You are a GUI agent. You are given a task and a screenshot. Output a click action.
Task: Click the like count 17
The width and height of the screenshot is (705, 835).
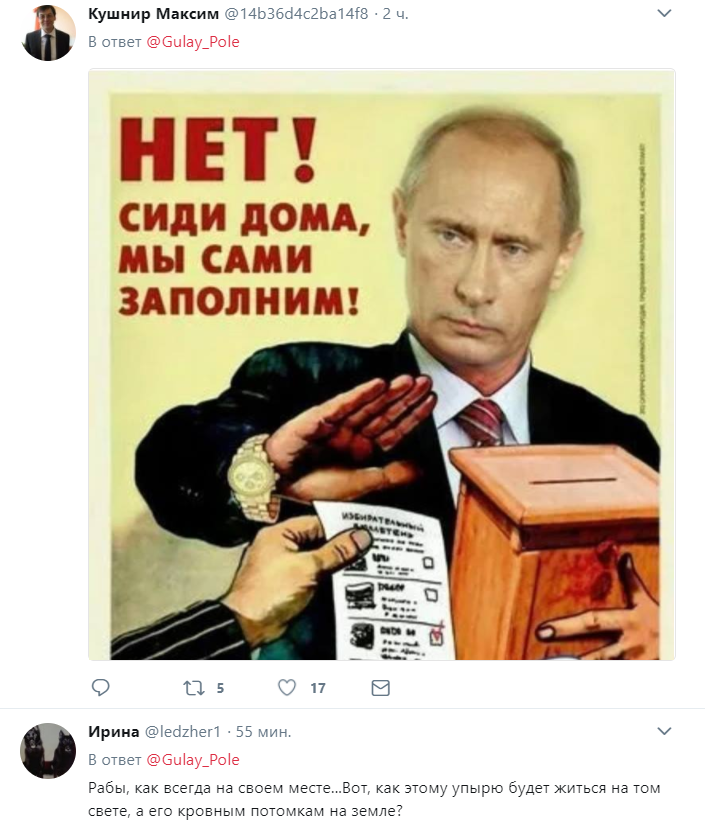pyautogui.click(x=318, y=688)
